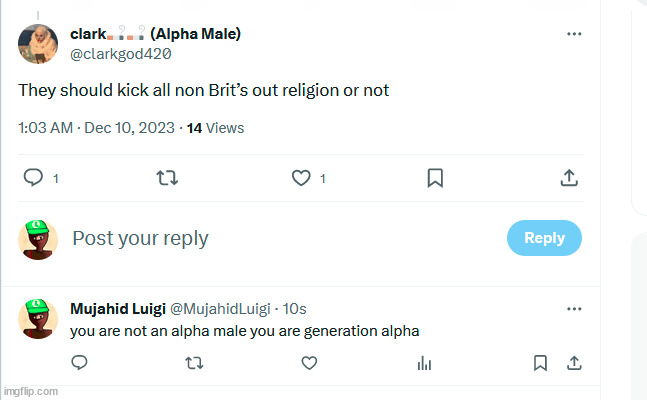
Task: Reply to clark's tweet via comment icon
Action: (x=33, y=178)
